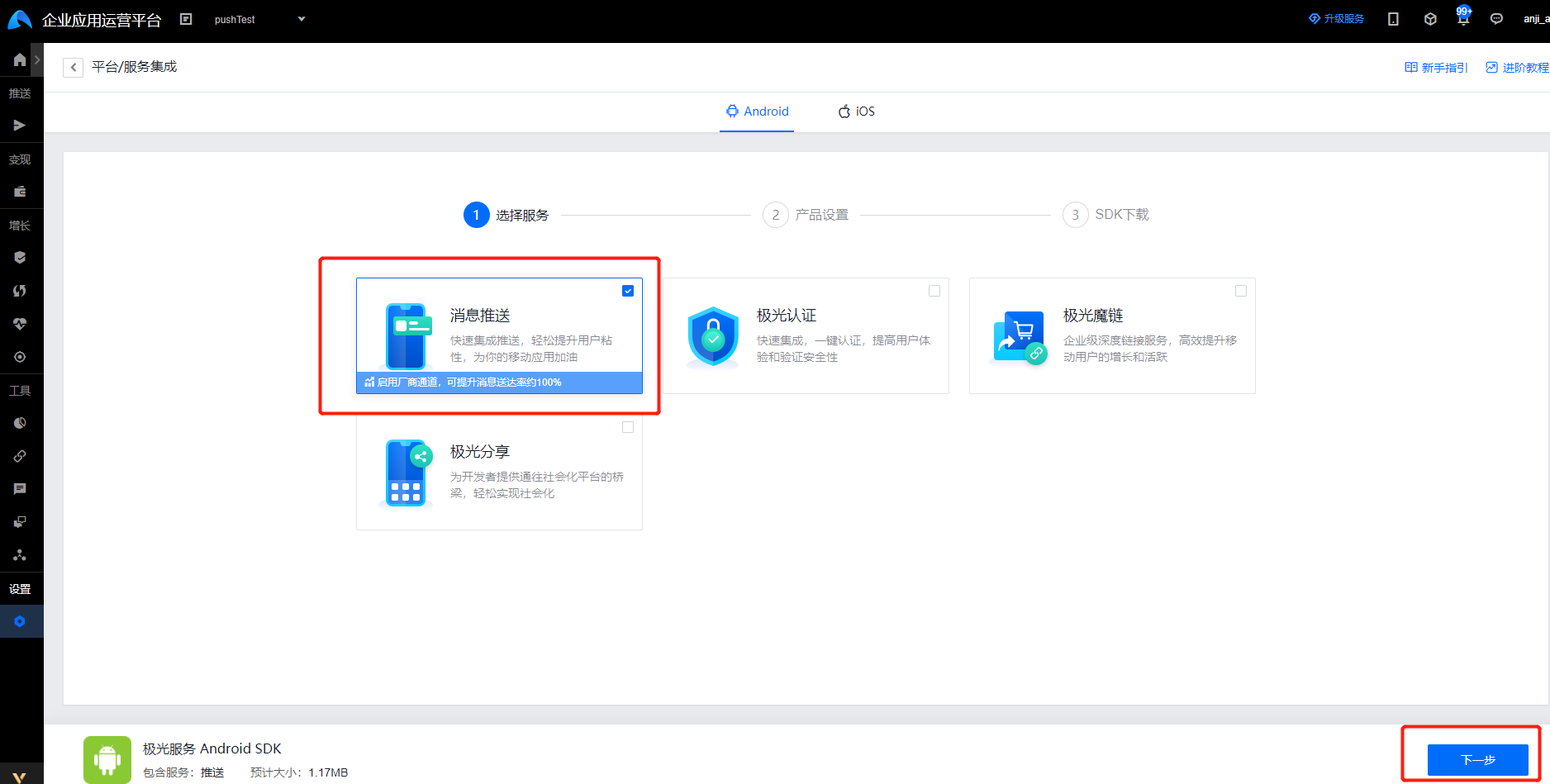Open the chat message icon in header
Screen dimensions: 1550x784
click(x=1496, y=19)
